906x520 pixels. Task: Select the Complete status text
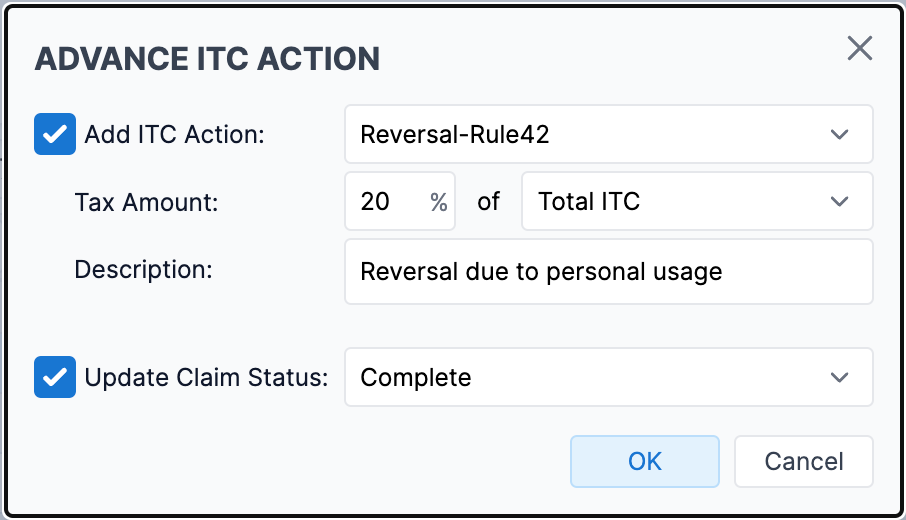[416, 377]
